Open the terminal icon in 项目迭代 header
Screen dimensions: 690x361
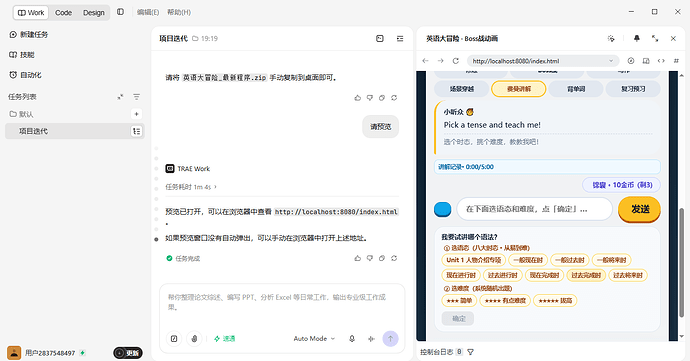(380, 39)
